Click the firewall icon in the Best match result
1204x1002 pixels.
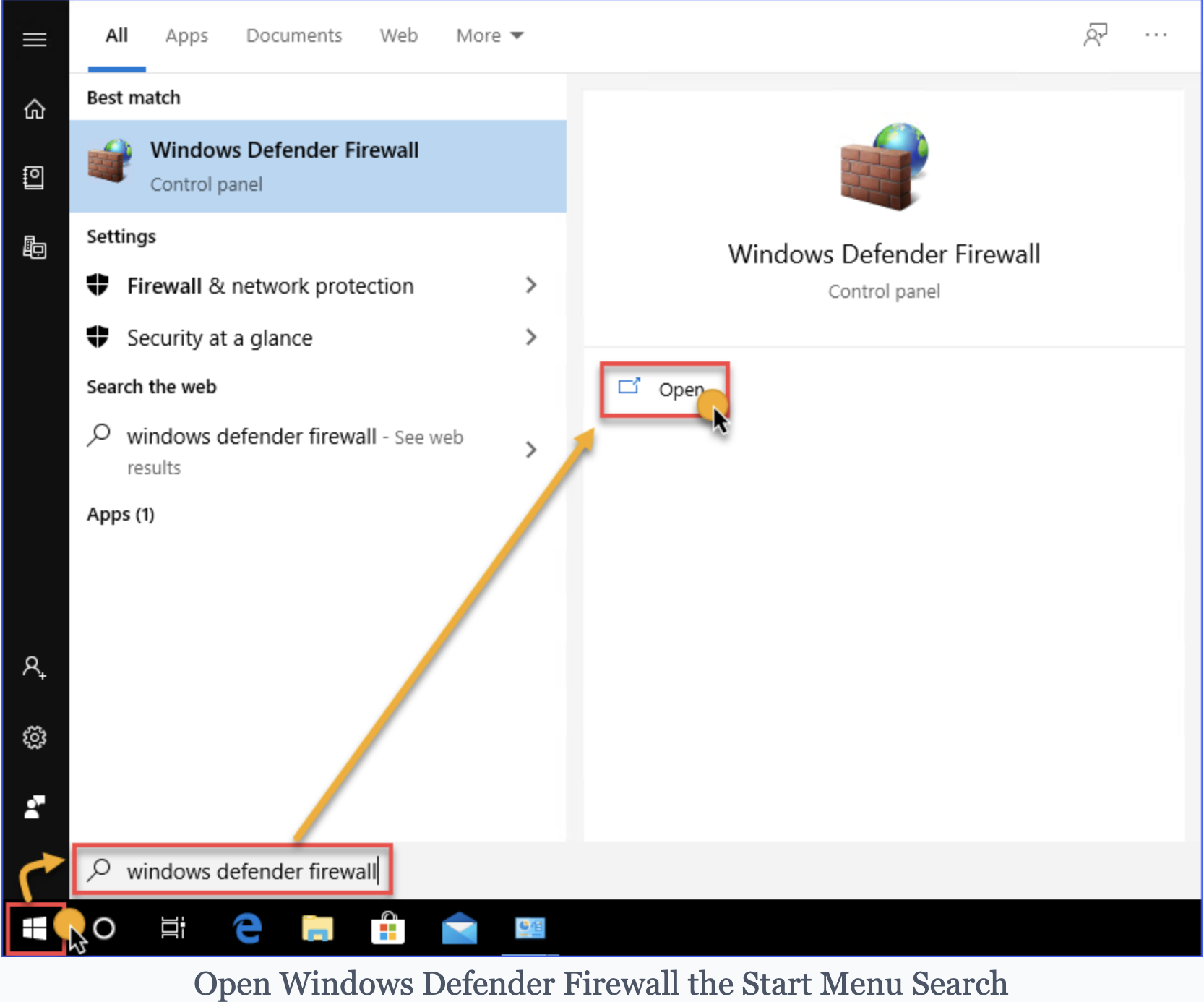click(x=110, y=161)
